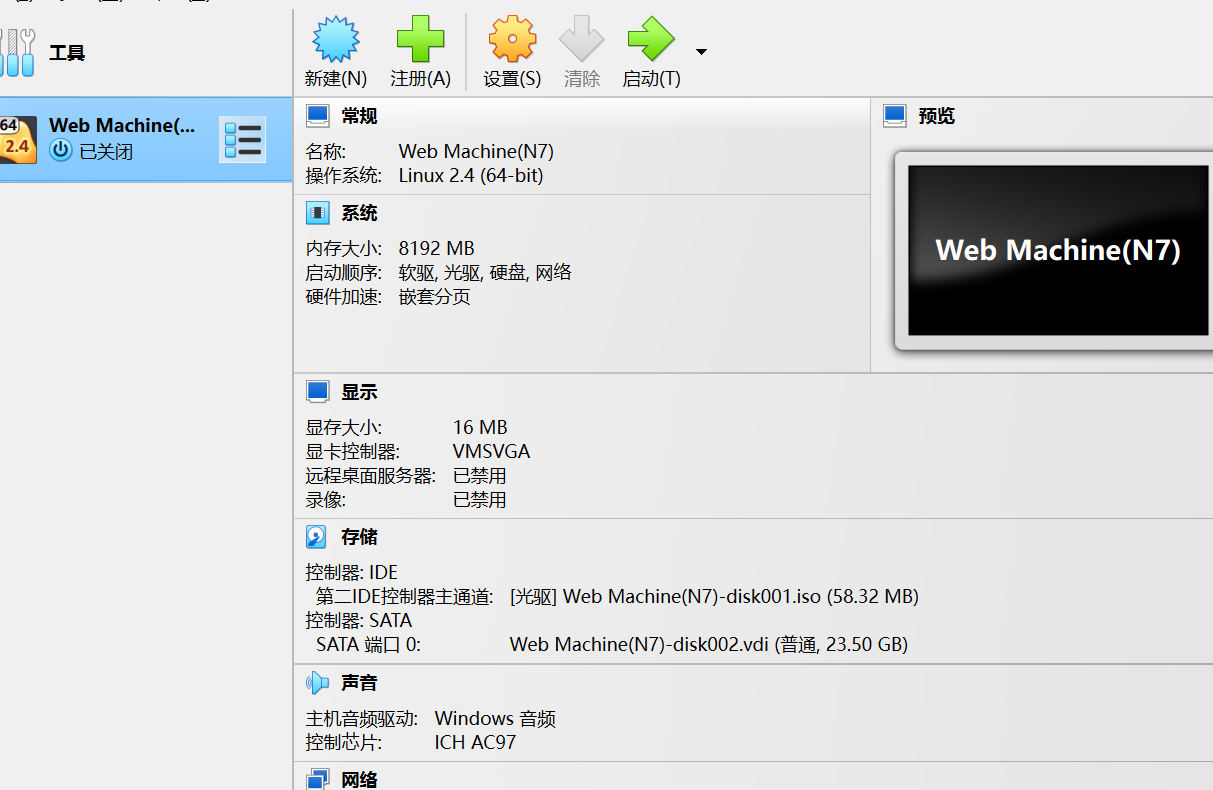Image resolution: width=1213 pixels, height=790 pixels.
Task: Open the Network (网络) section header
Action: click(359, 779)
